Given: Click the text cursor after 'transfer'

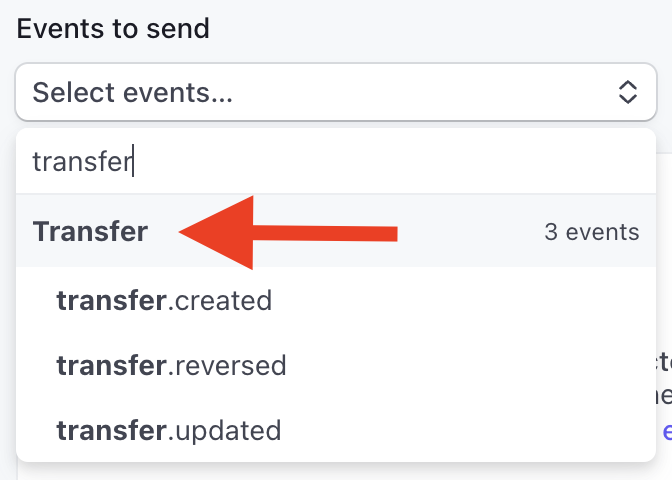Looking at the screenshot, I should tap(134, 161).
